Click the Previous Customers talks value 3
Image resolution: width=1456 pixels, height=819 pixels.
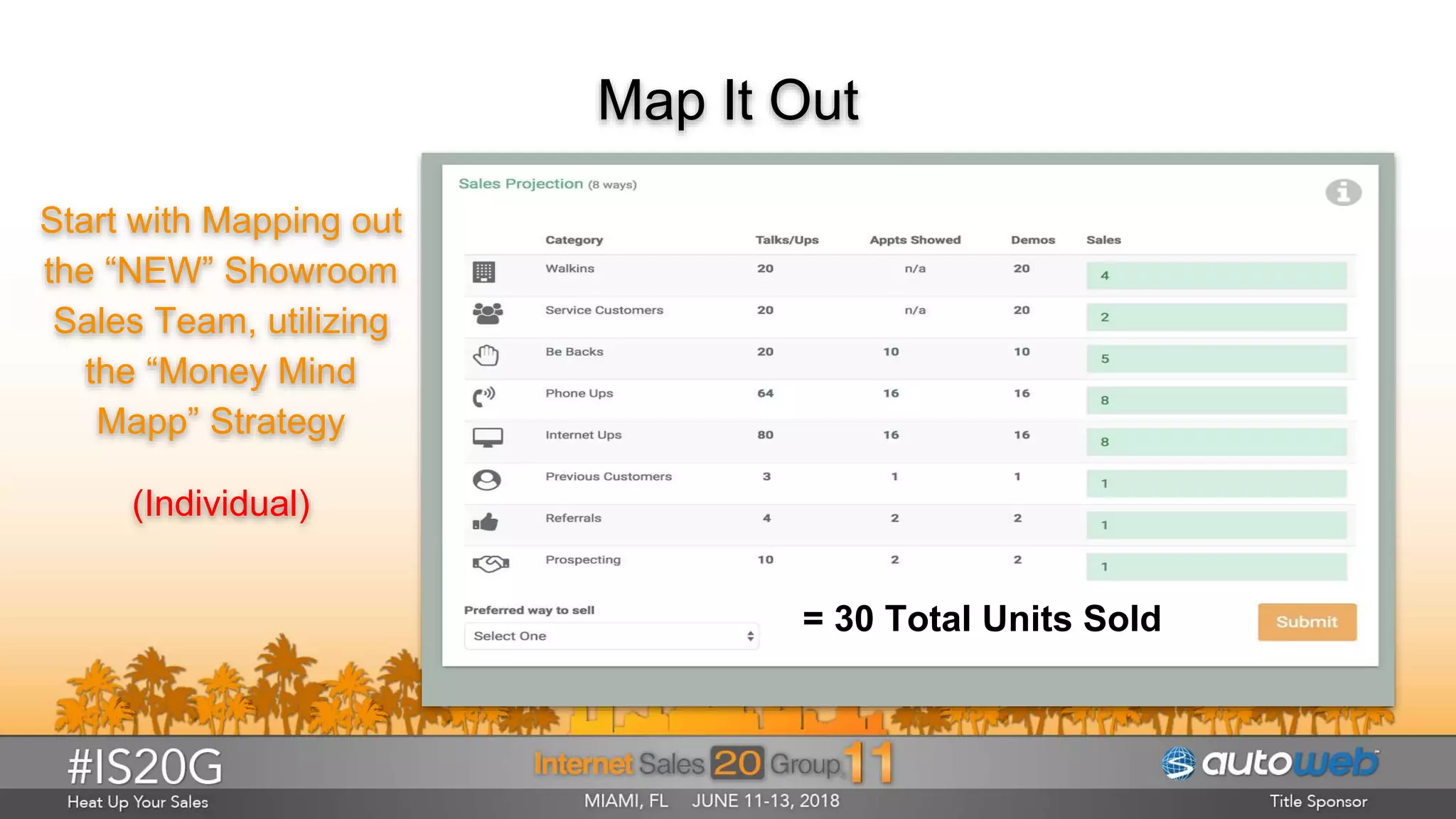coord(766,476)
